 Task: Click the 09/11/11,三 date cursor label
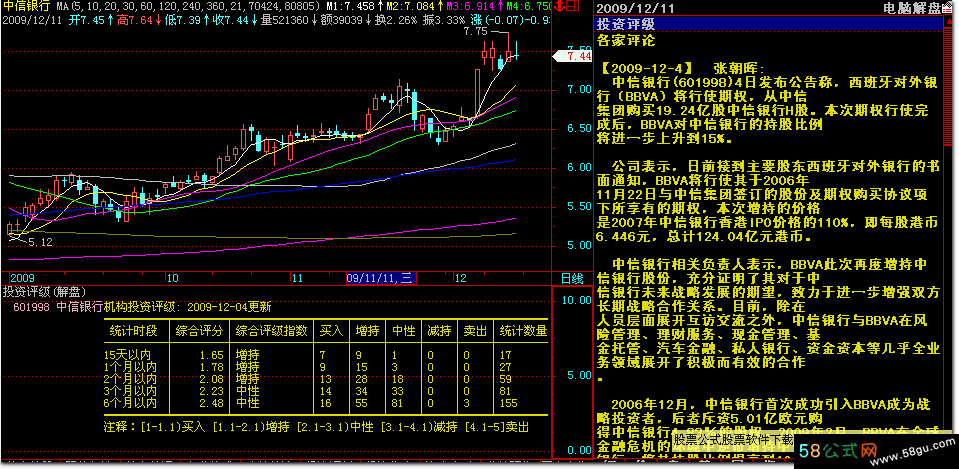[x=380, y=279]
